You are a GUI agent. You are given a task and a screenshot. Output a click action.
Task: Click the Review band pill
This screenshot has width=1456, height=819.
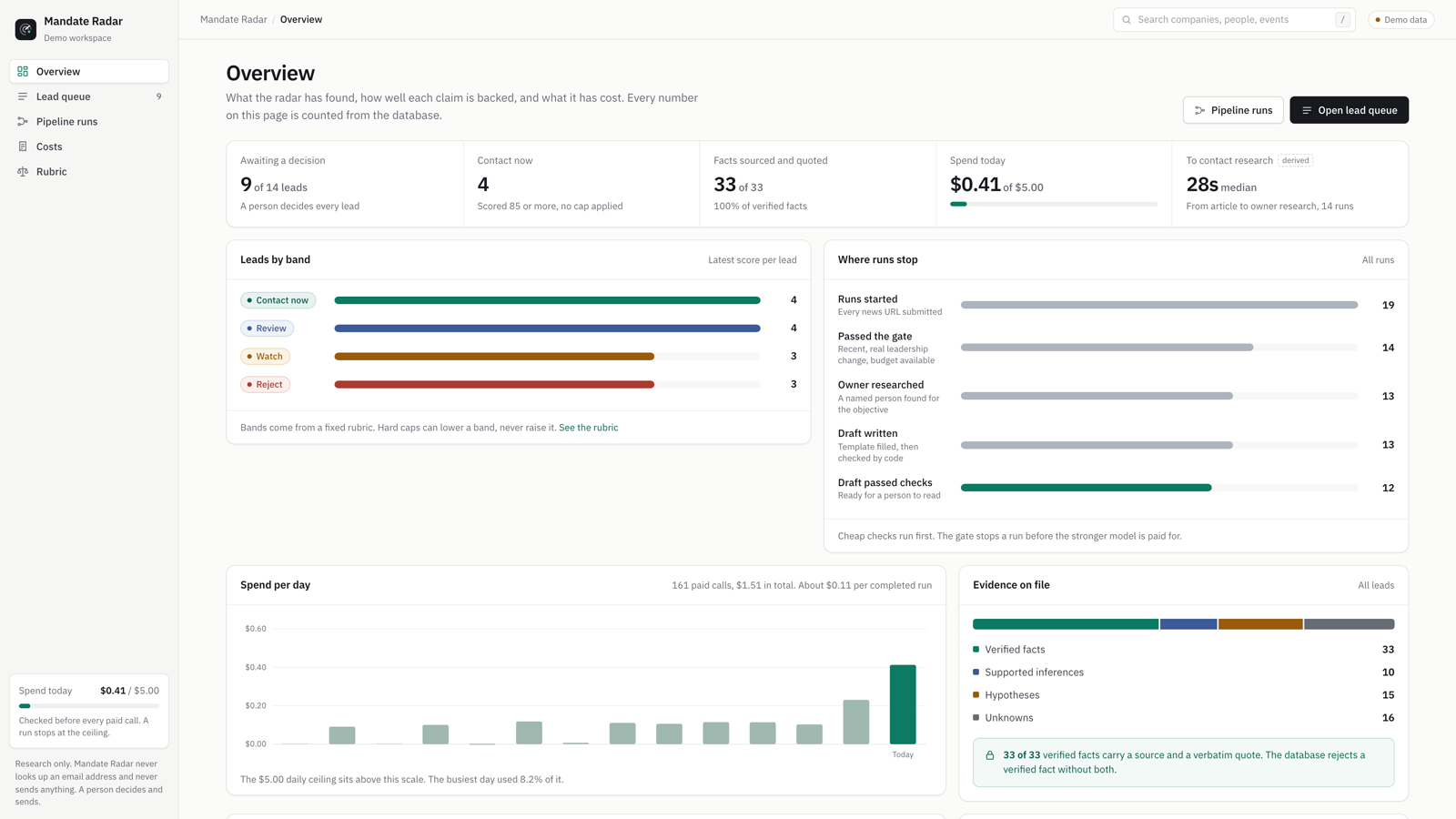point(267,329)
